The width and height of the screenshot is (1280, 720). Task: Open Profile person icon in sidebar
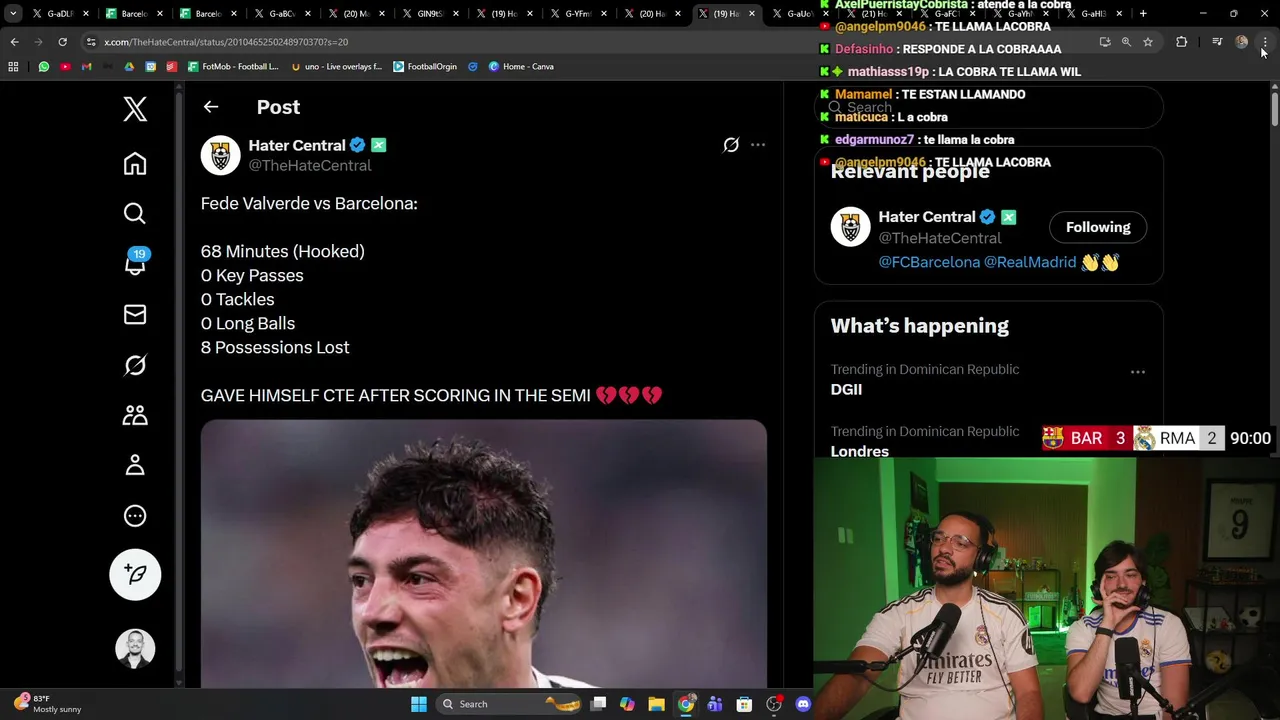(x=135, y=465)
